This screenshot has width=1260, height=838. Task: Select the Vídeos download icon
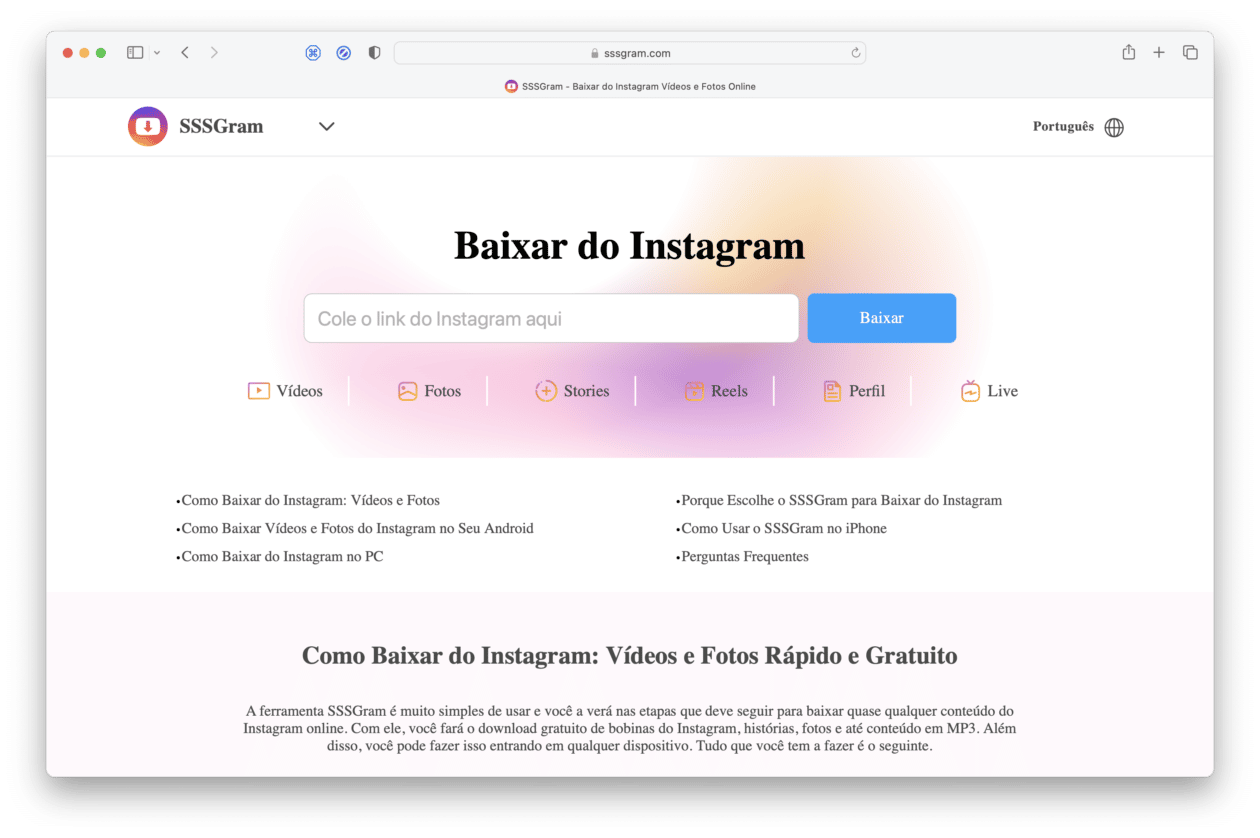258,390
